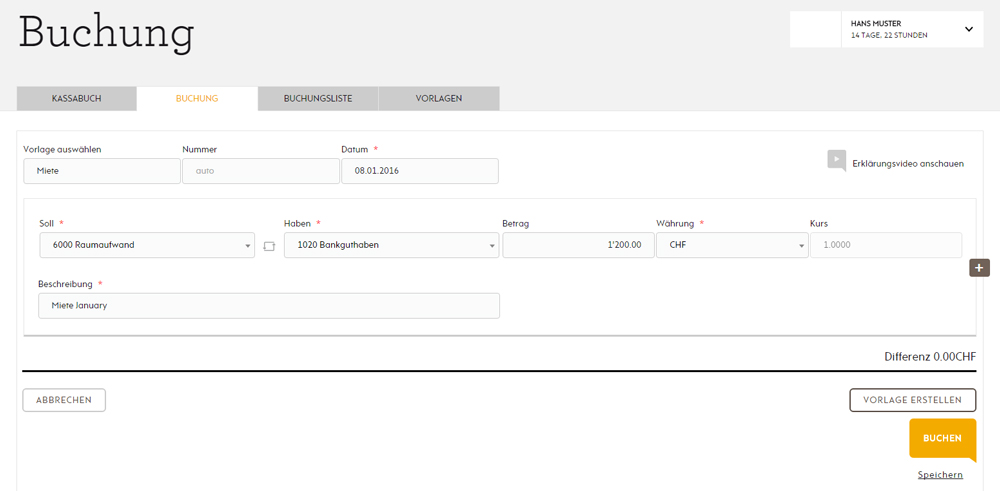Open the Währung CHF dropdown
The image size is (1000, 491).
pos(732,245)
